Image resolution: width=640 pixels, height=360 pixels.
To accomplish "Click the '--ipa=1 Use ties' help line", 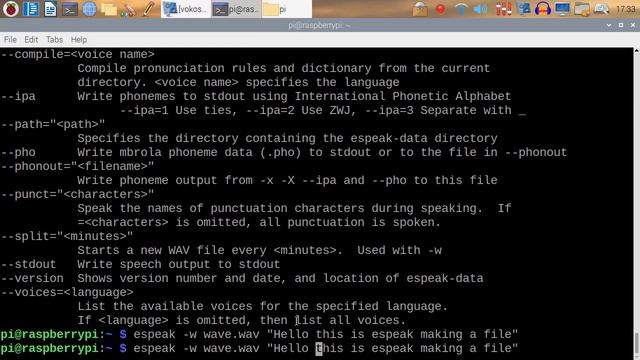I will click(x=322, y=110).
